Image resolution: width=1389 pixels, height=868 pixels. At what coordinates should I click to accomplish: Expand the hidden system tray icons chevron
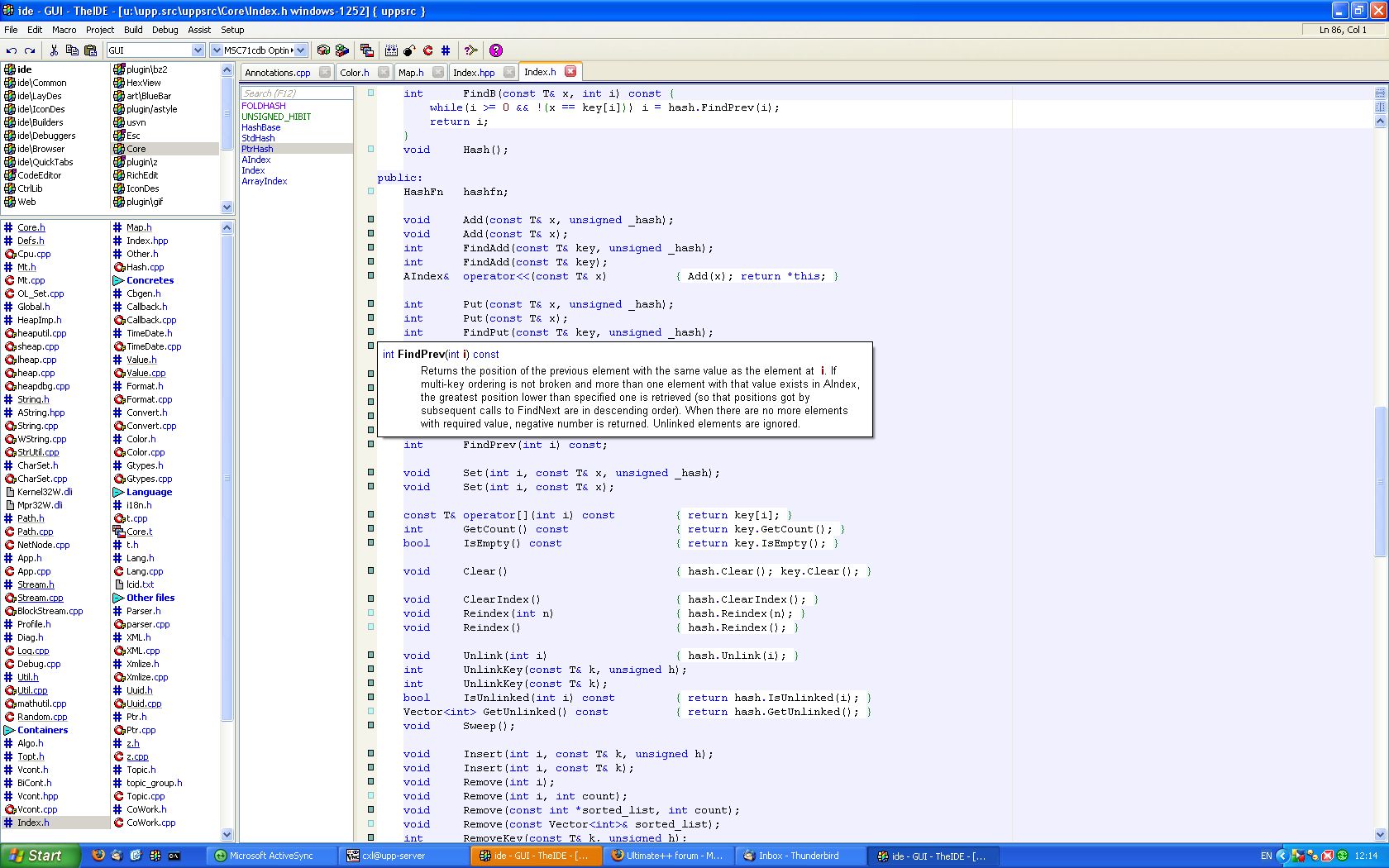[1282, 856]
